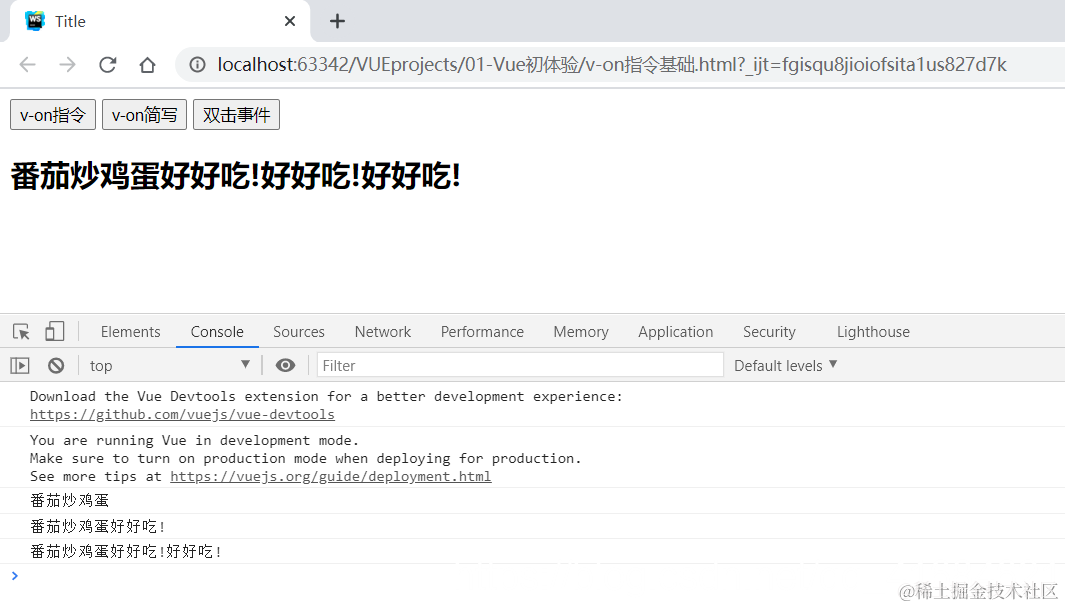Open the Performance tab
The height and width of the screenshot is (608, 1065).
point(482,332)
